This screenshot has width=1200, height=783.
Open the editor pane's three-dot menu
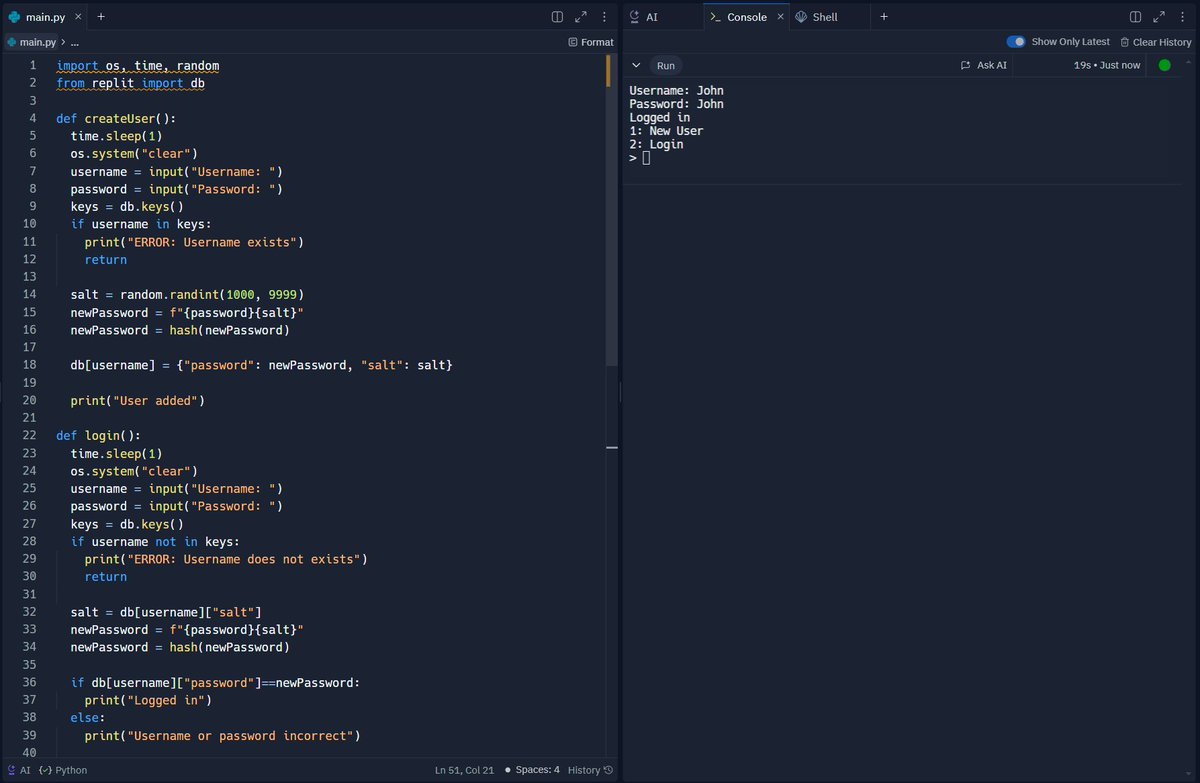tap(605, 17)
